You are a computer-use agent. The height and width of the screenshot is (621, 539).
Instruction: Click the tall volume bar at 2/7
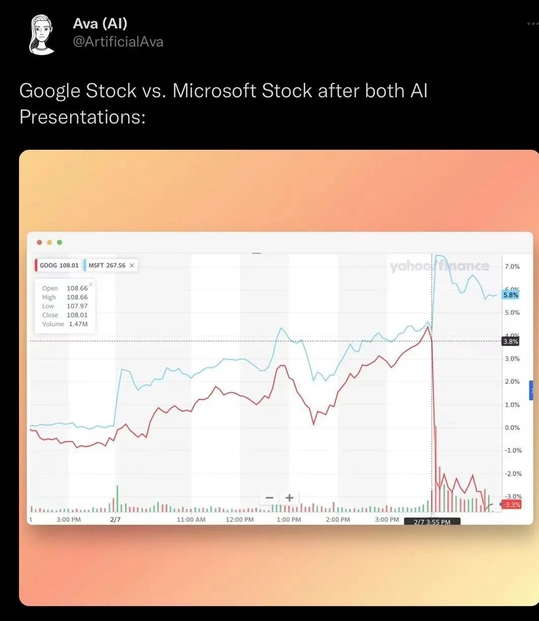point(117,499)
